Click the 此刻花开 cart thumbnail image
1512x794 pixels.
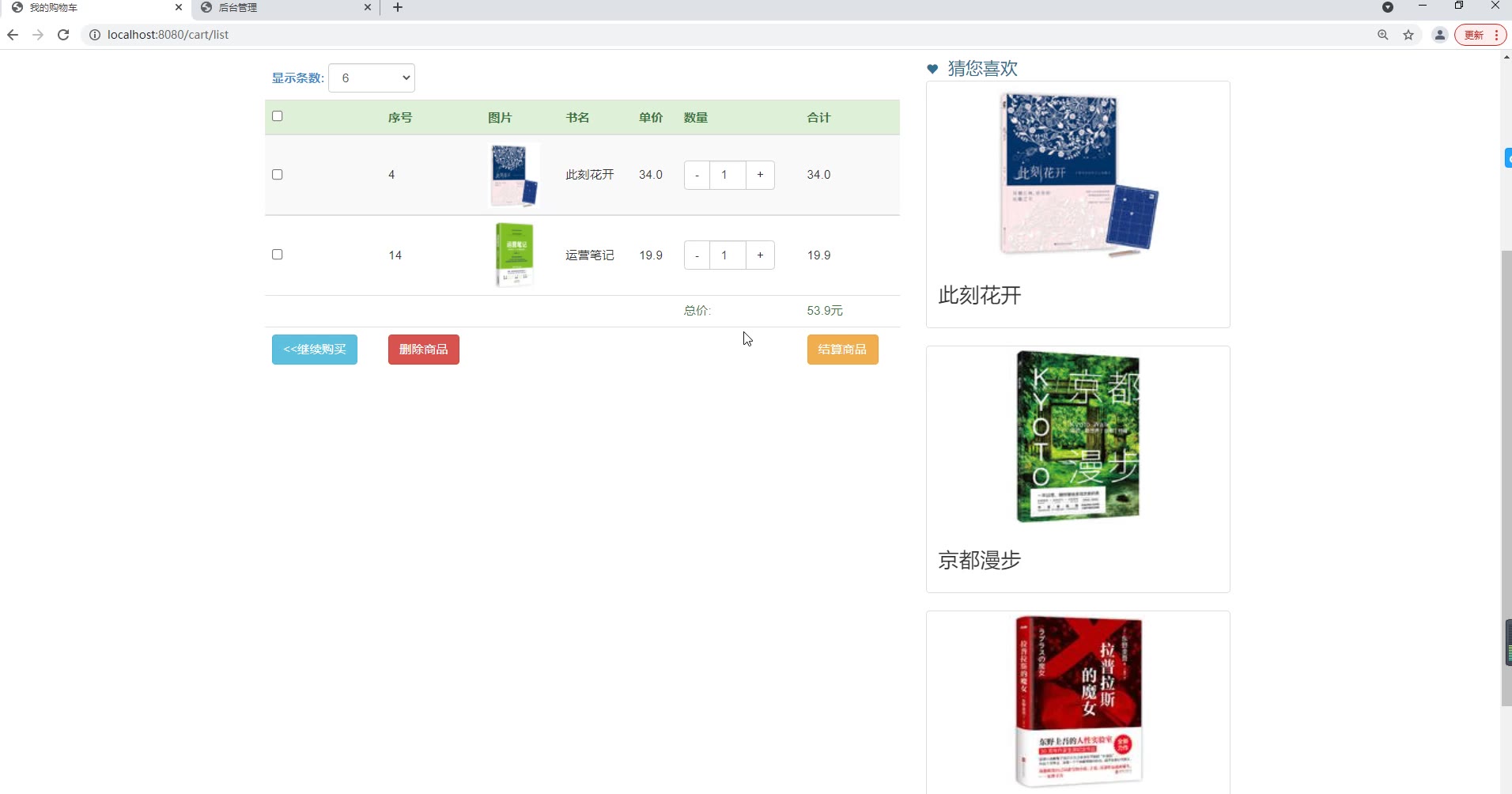click(x=514, y=175)
